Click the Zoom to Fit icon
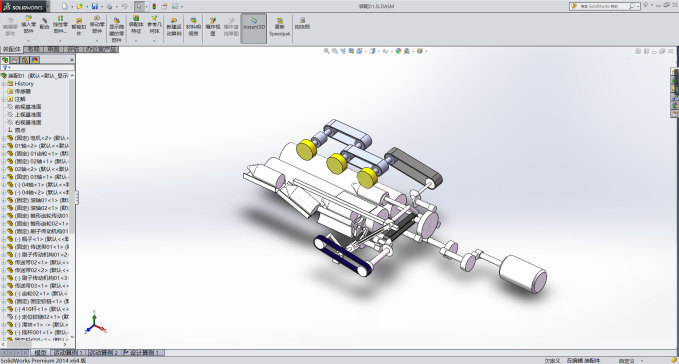This screenshot has width=679, height=364. pos(327,51)
